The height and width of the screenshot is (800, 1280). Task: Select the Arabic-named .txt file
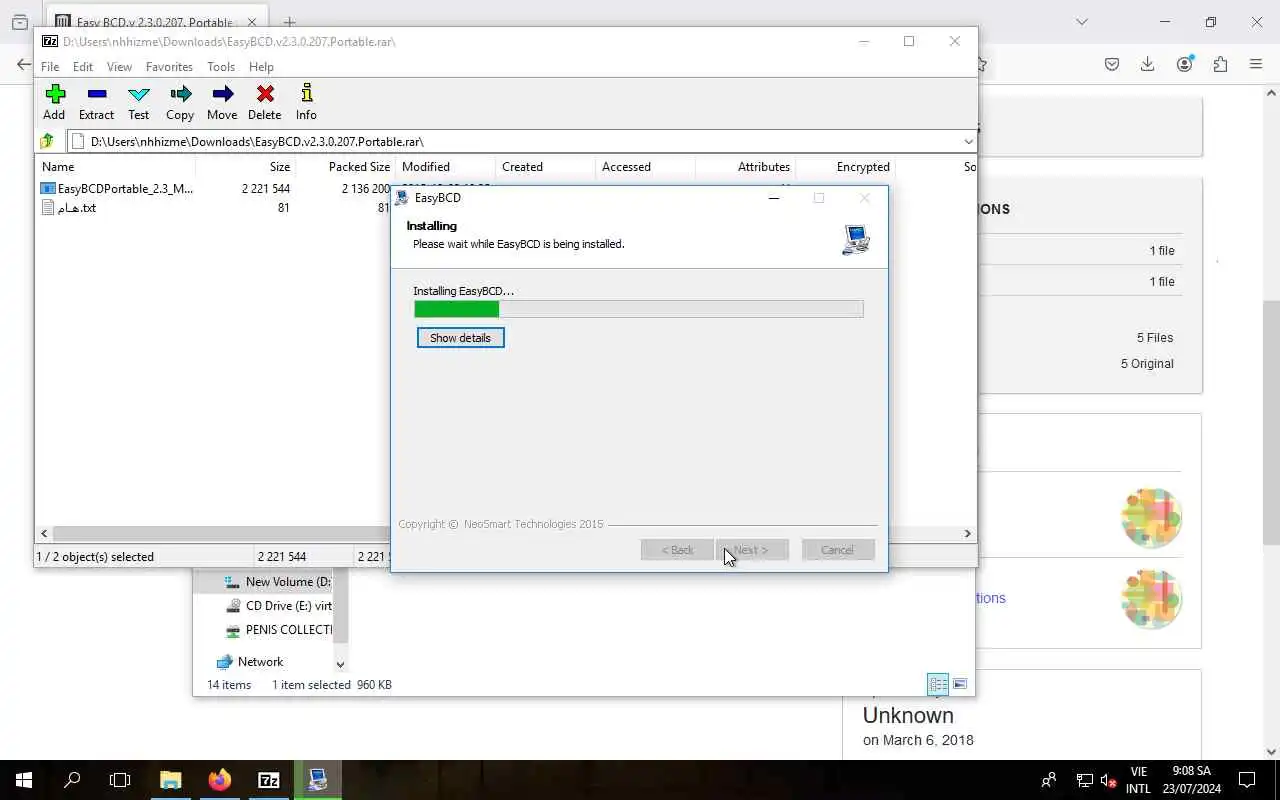pos(69,208)
